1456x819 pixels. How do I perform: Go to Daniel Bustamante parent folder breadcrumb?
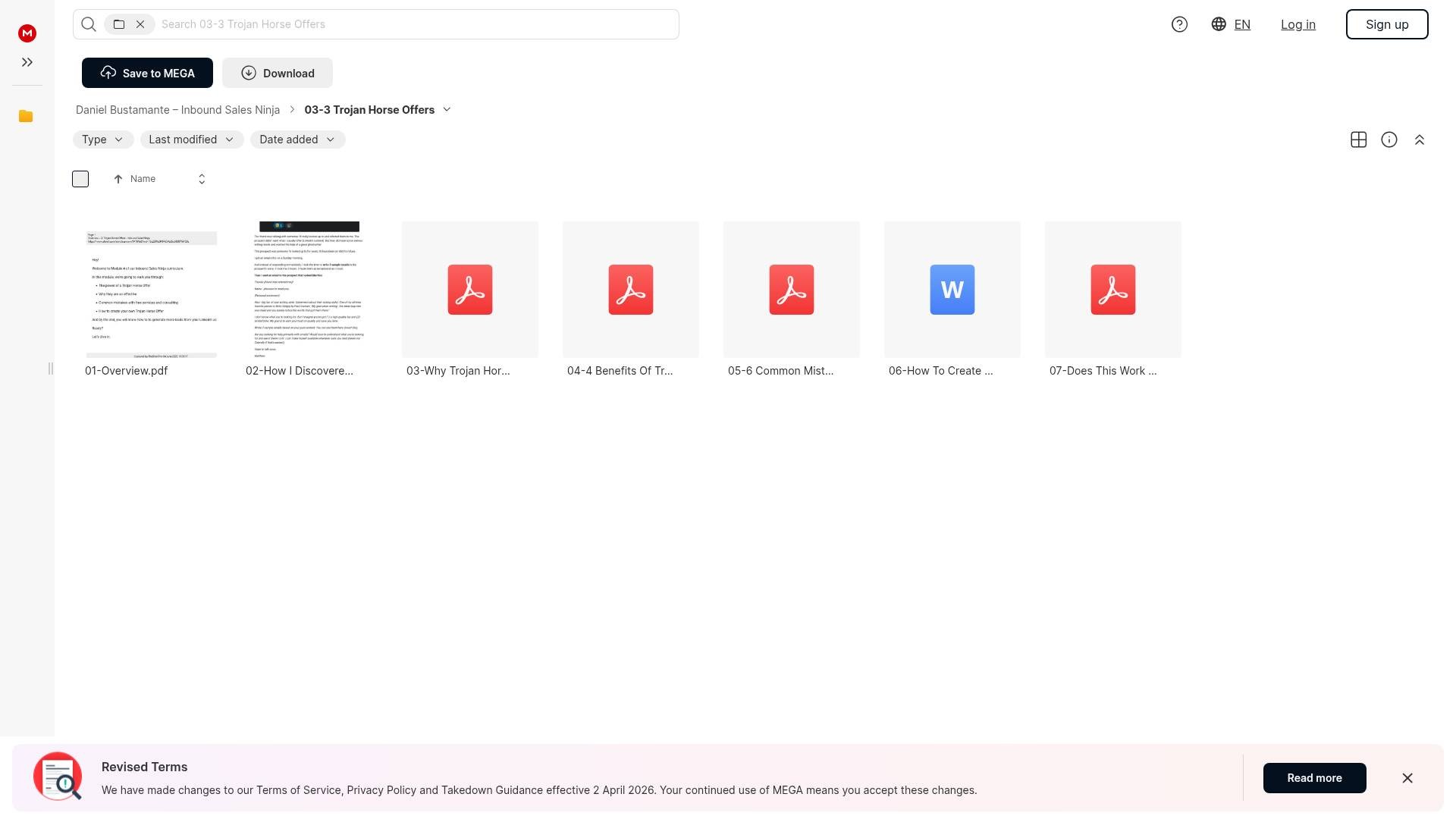pyautogui.click(x=177, y=110)
